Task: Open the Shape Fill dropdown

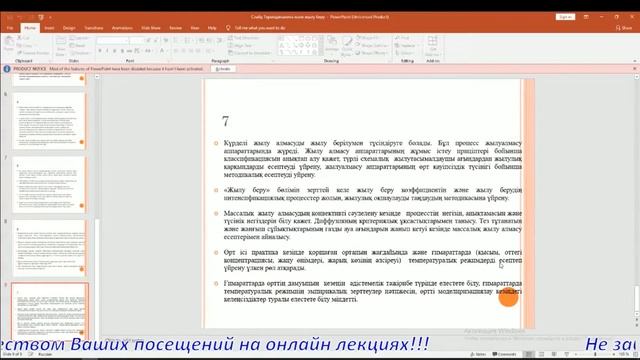Action: pyautogui.click(x=369, y=38)
